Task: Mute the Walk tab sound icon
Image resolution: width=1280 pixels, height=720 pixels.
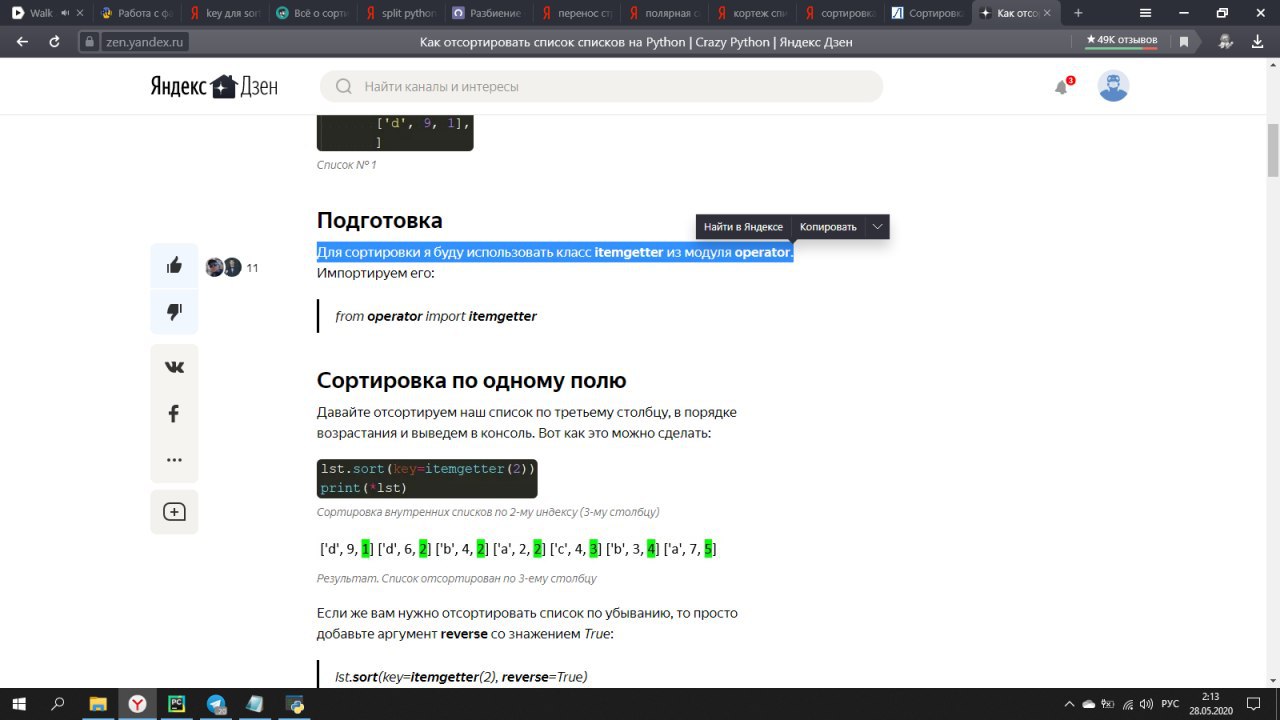Action: 66,13
